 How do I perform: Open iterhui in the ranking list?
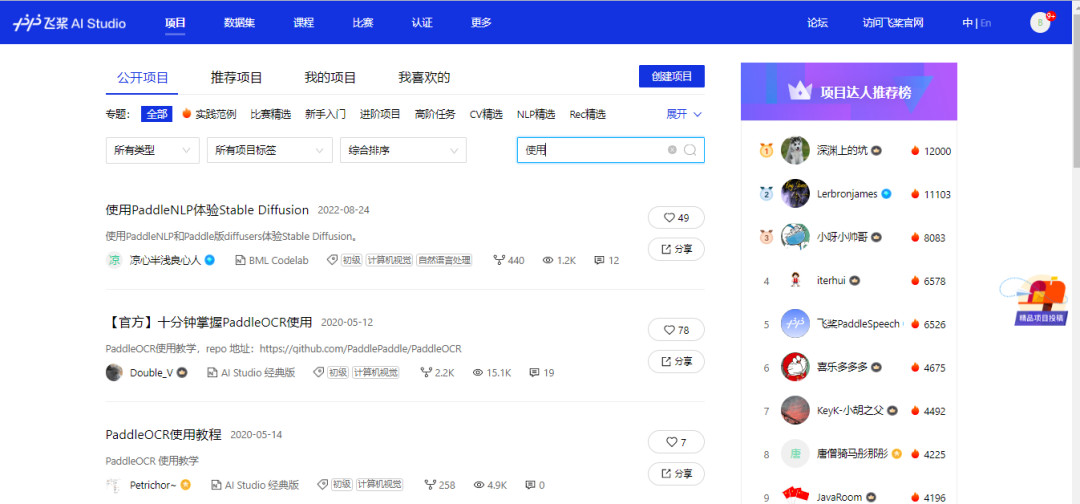(x=832, y=281)
